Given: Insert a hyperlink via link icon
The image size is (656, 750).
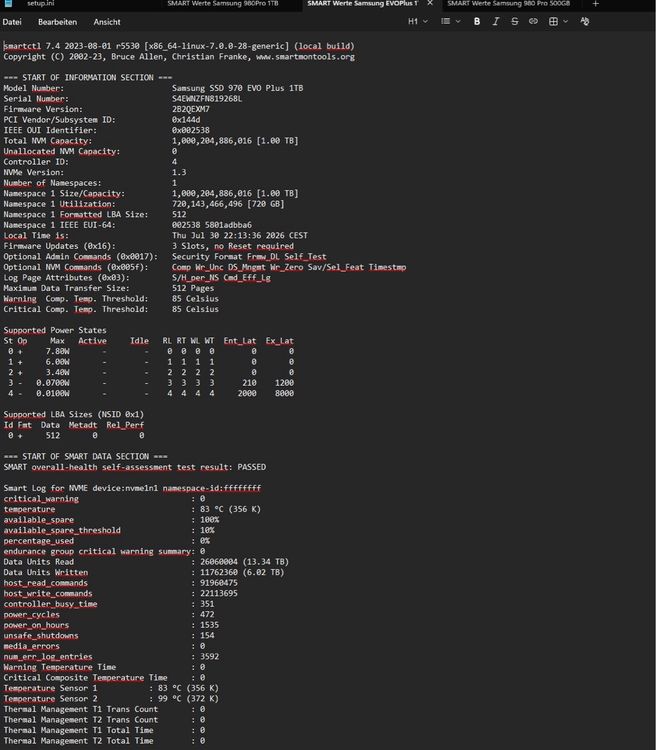Looking at the screenshot, I should pyautogui.click(x=533, y=22).
